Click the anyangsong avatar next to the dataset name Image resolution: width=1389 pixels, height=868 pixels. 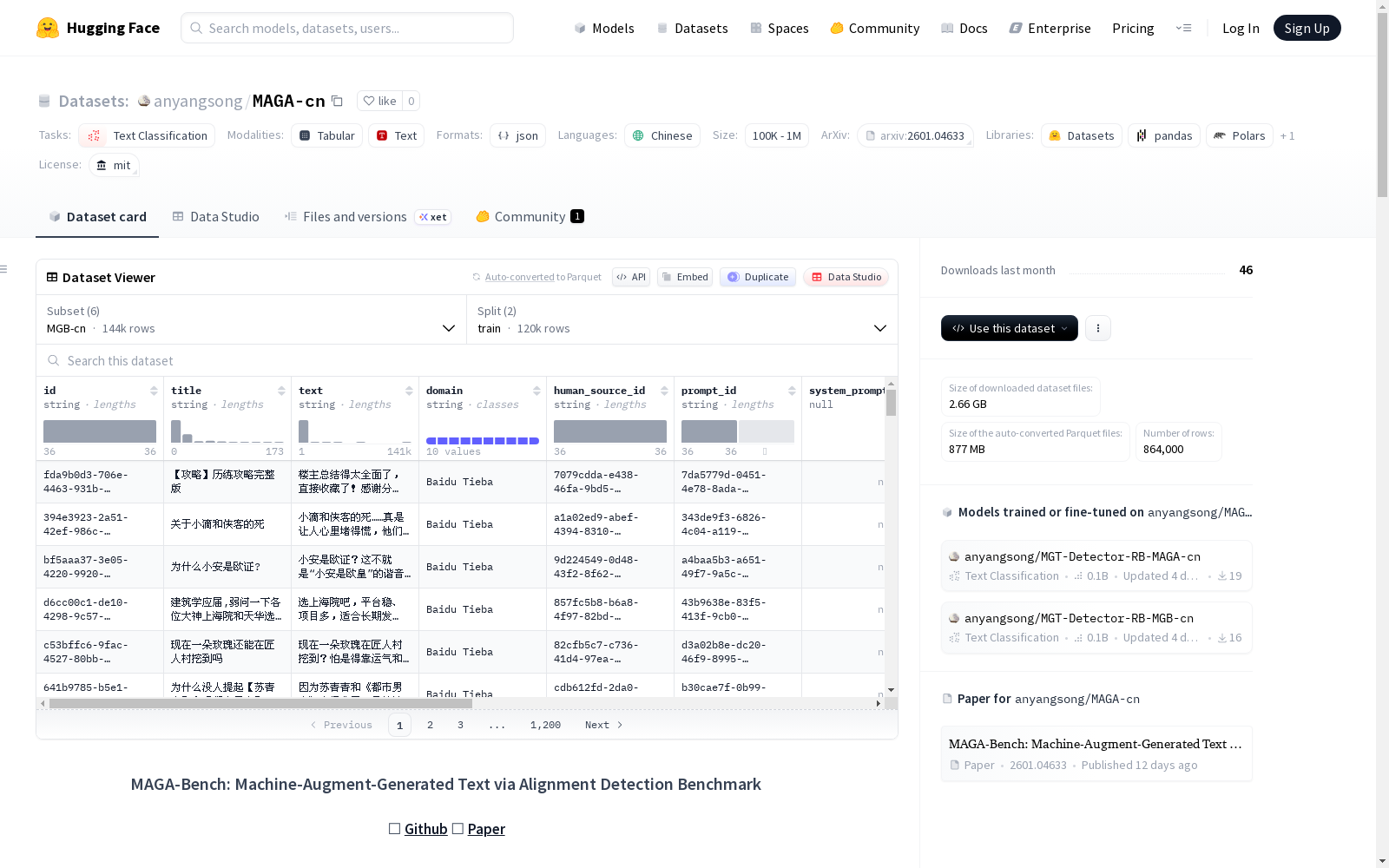click(x=144, y=101)
